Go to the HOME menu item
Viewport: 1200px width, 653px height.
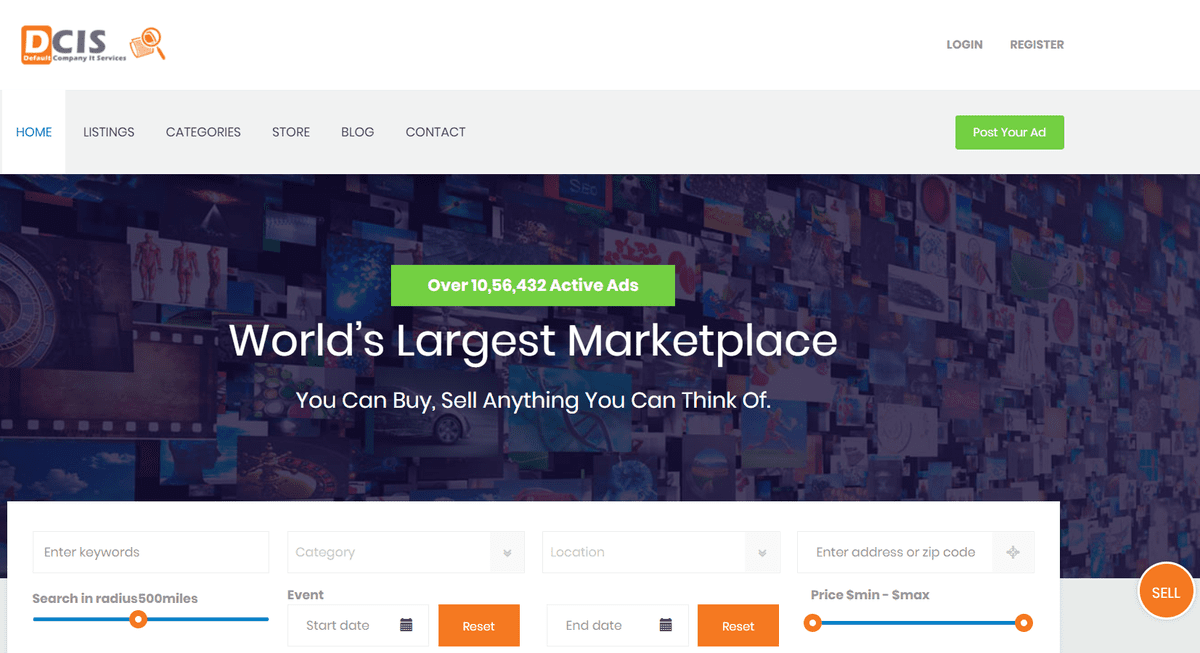point(34,132)
